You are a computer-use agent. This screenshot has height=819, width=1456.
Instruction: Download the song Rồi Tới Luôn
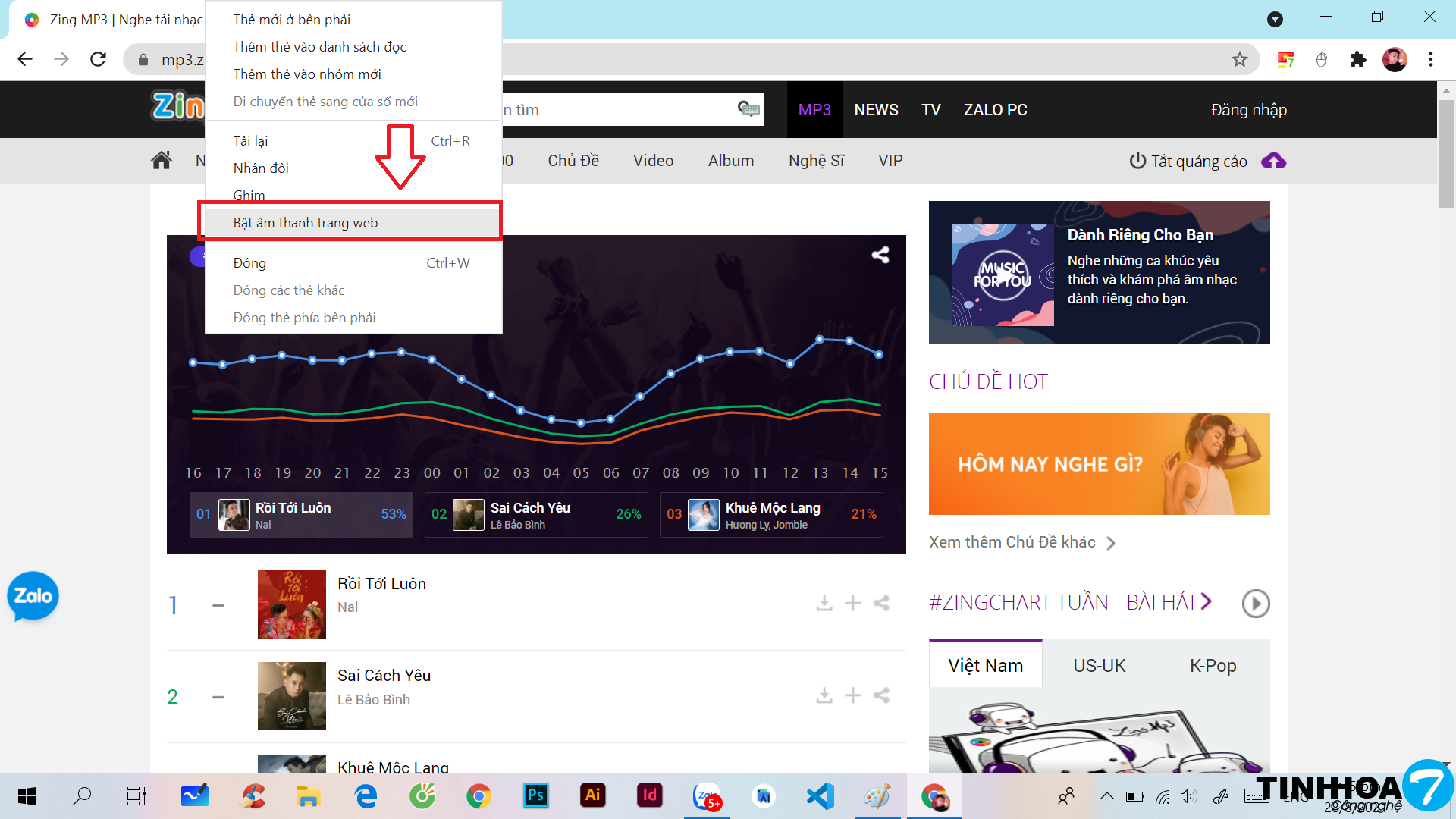pos(824,604)
